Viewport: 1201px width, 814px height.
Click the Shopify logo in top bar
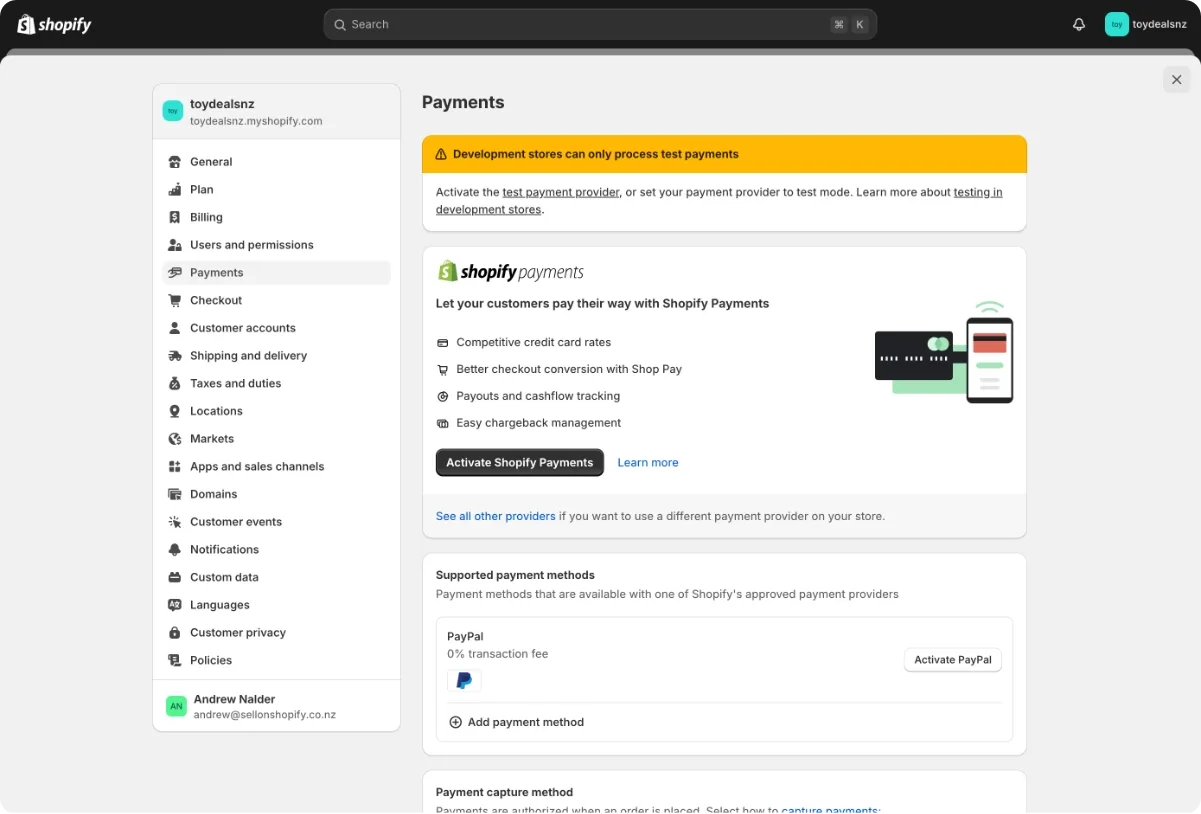(54, 24)
